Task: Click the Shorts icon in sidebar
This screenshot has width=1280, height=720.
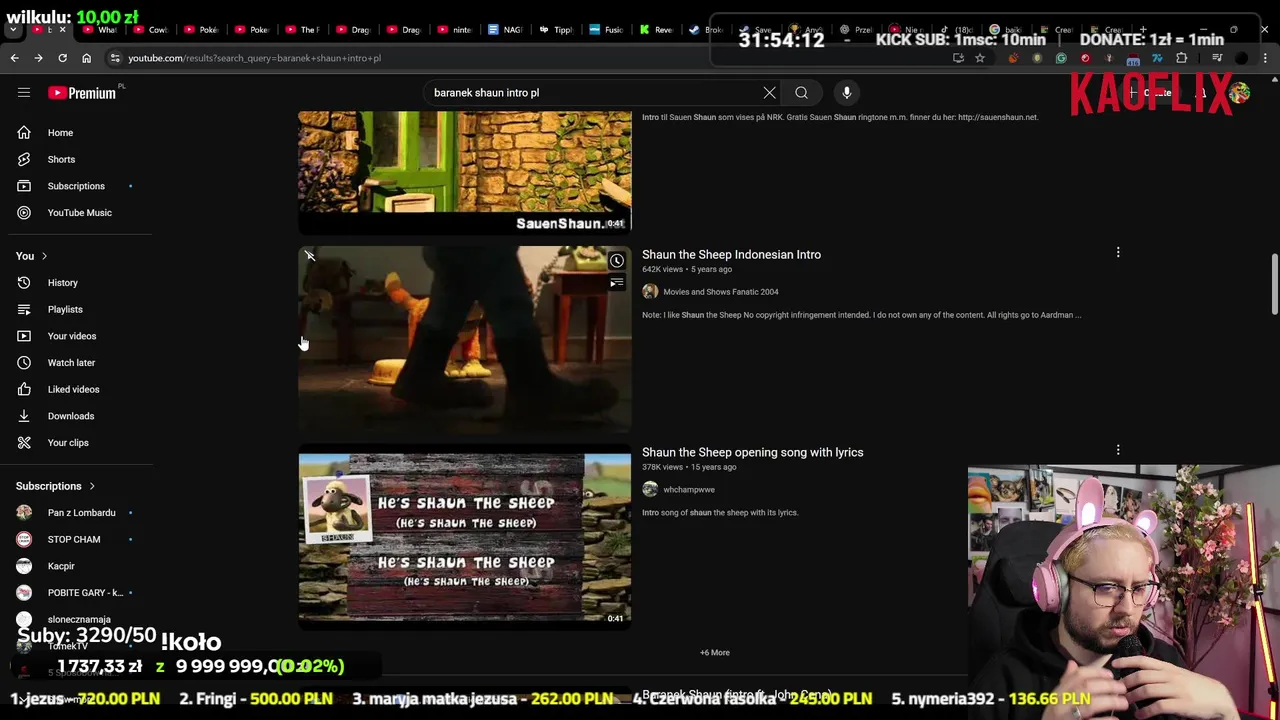Action: tap(24, 159)
